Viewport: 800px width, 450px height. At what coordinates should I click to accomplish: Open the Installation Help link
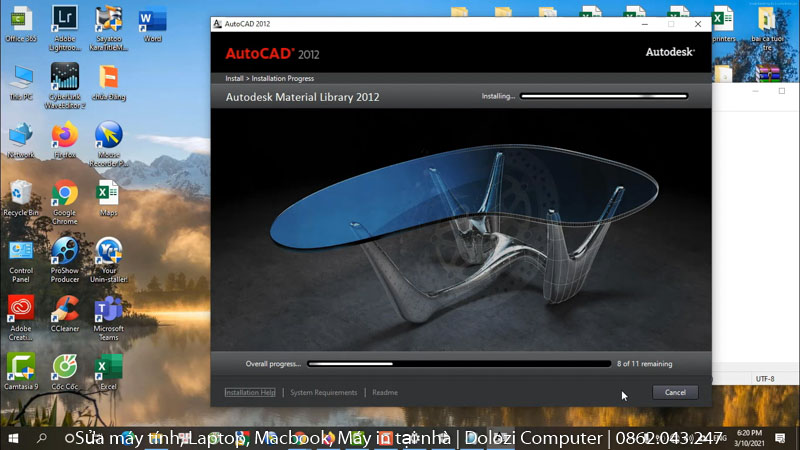click(x=250, y=393)
